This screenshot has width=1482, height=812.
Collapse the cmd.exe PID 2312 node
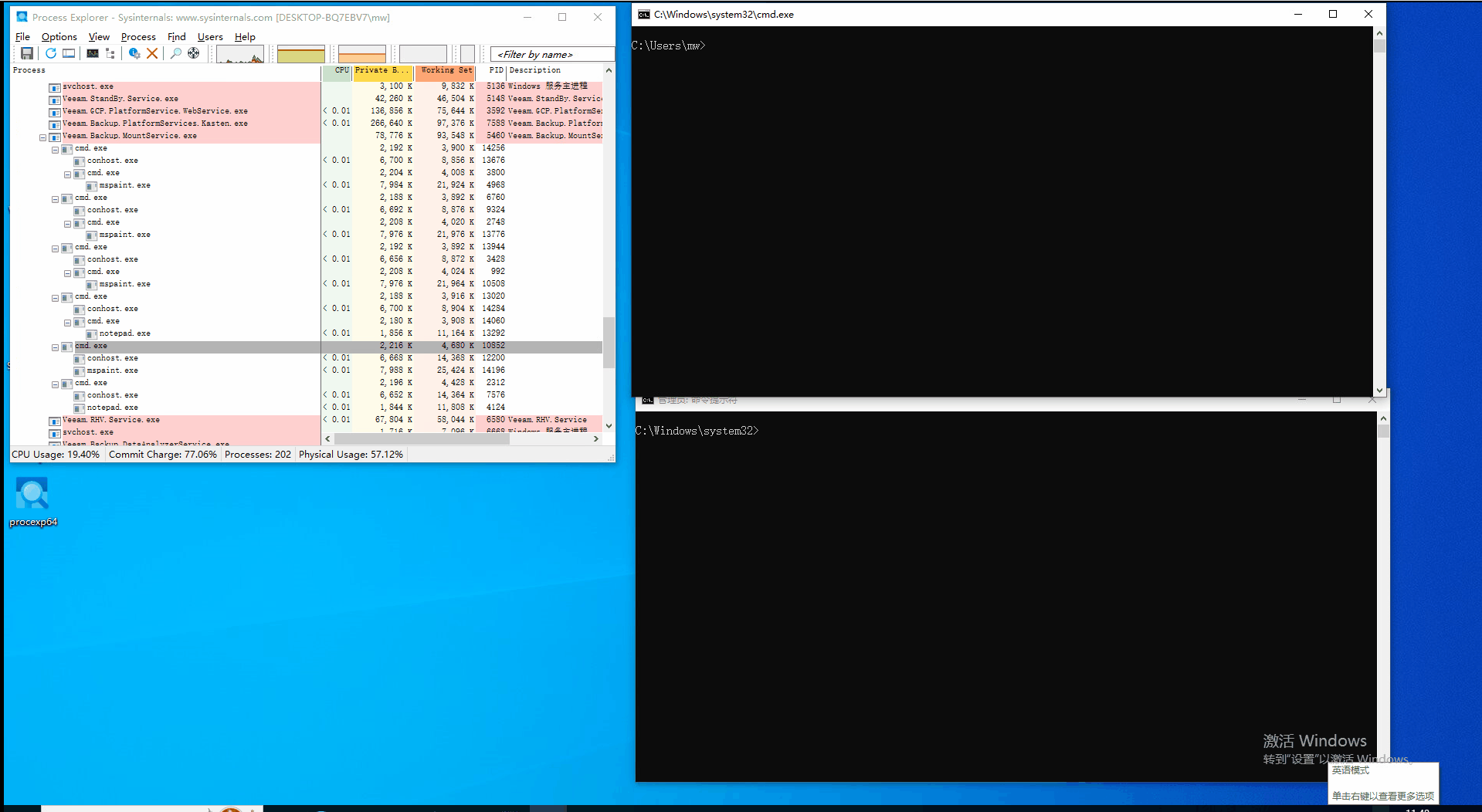(55, 384)
